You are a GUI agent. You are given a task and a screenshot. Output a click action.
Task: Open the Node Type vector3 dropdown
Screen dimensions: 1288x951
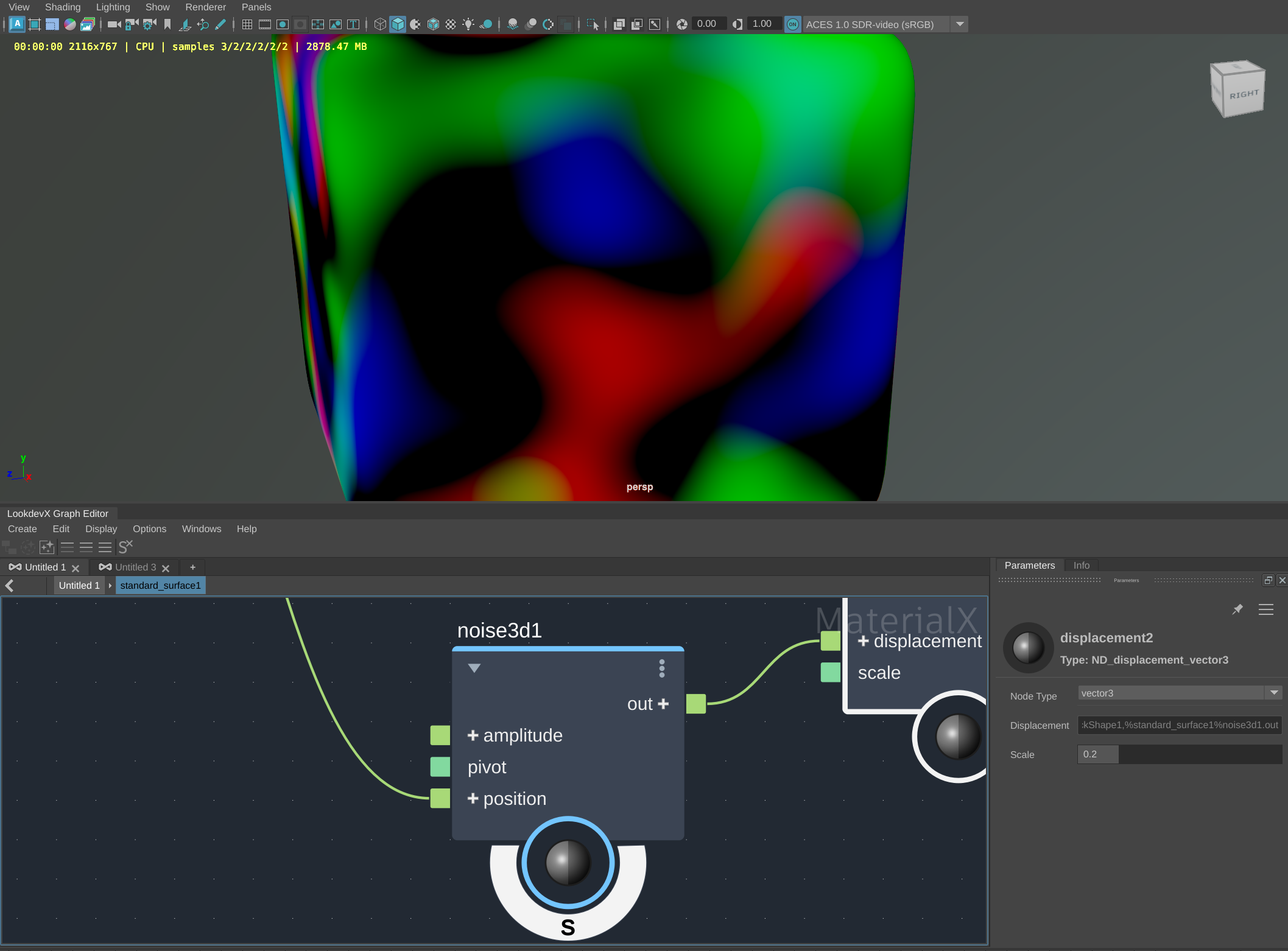1273,693
